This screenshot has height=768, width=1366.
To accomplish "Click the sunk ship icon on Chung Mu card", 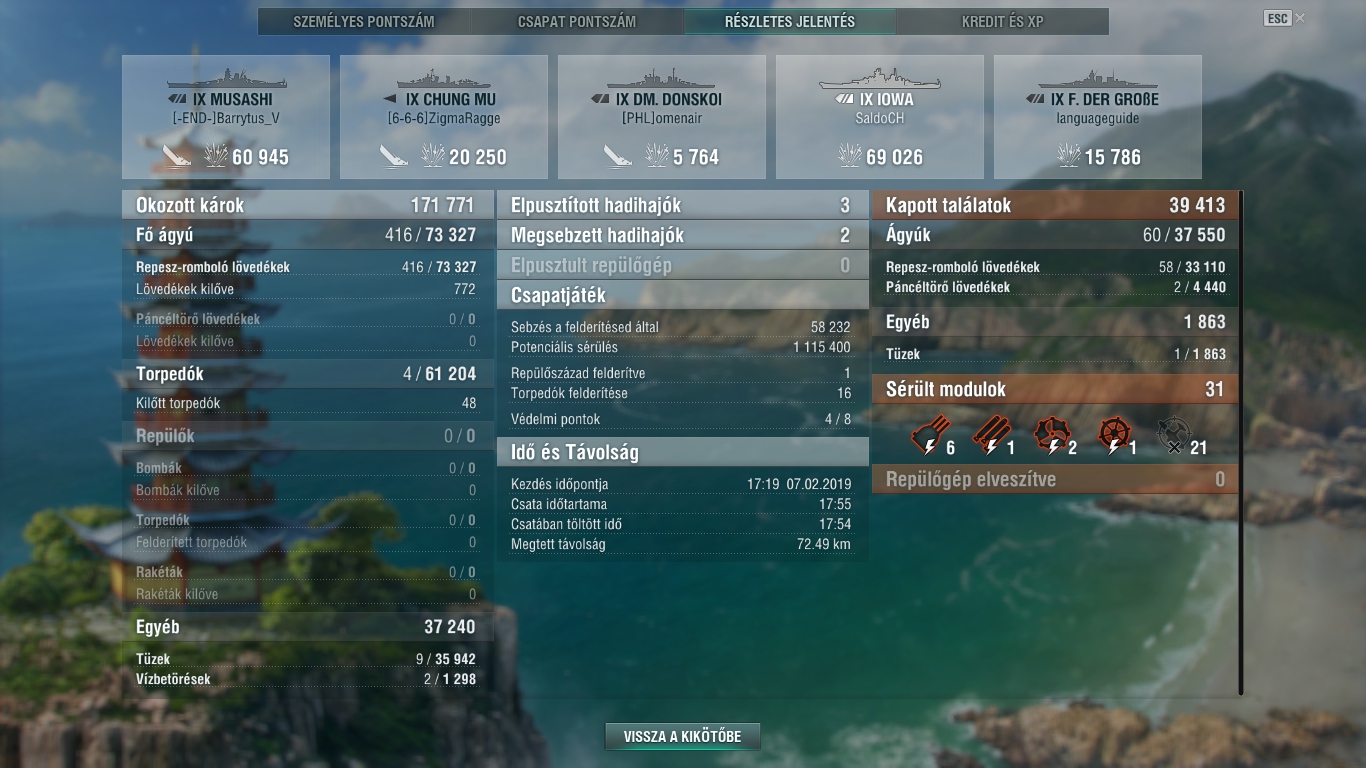I will pos(394,156).
